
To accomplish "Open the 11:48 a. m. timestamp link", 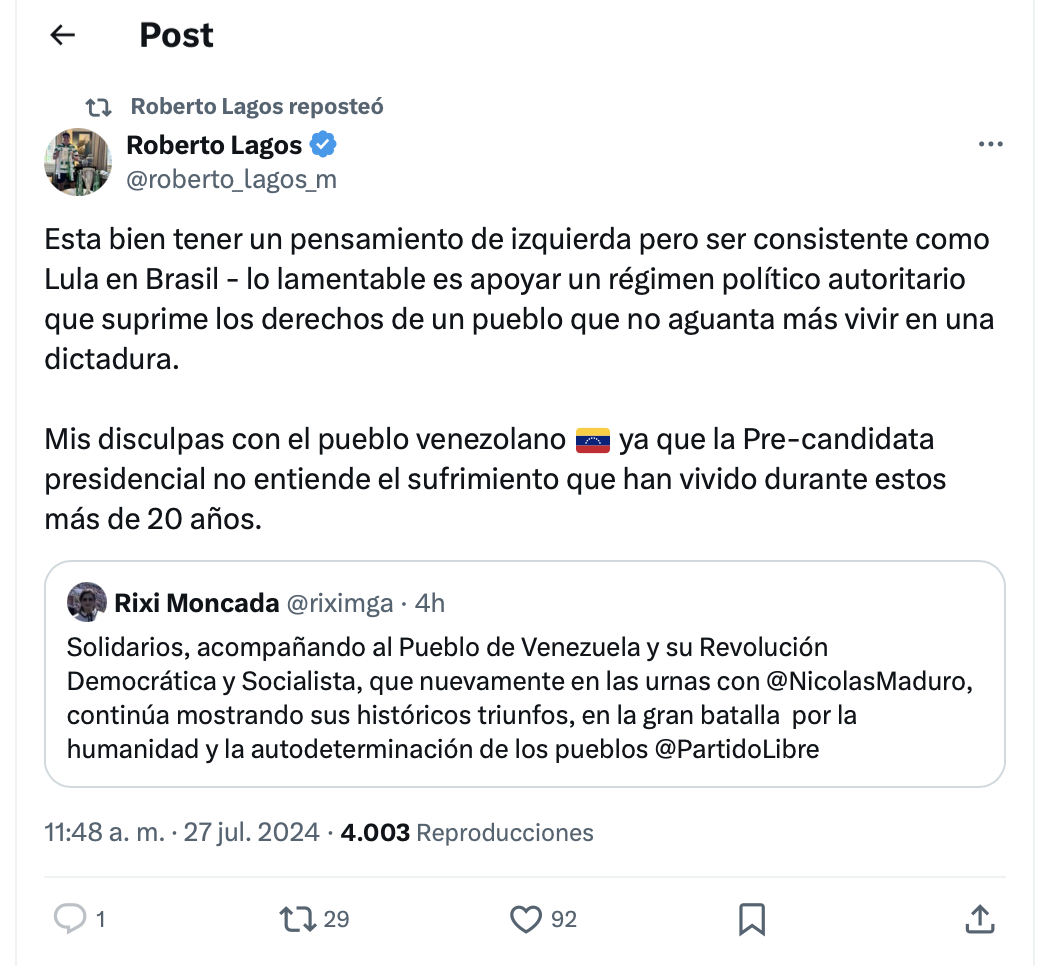I will (x=104, y=832).
